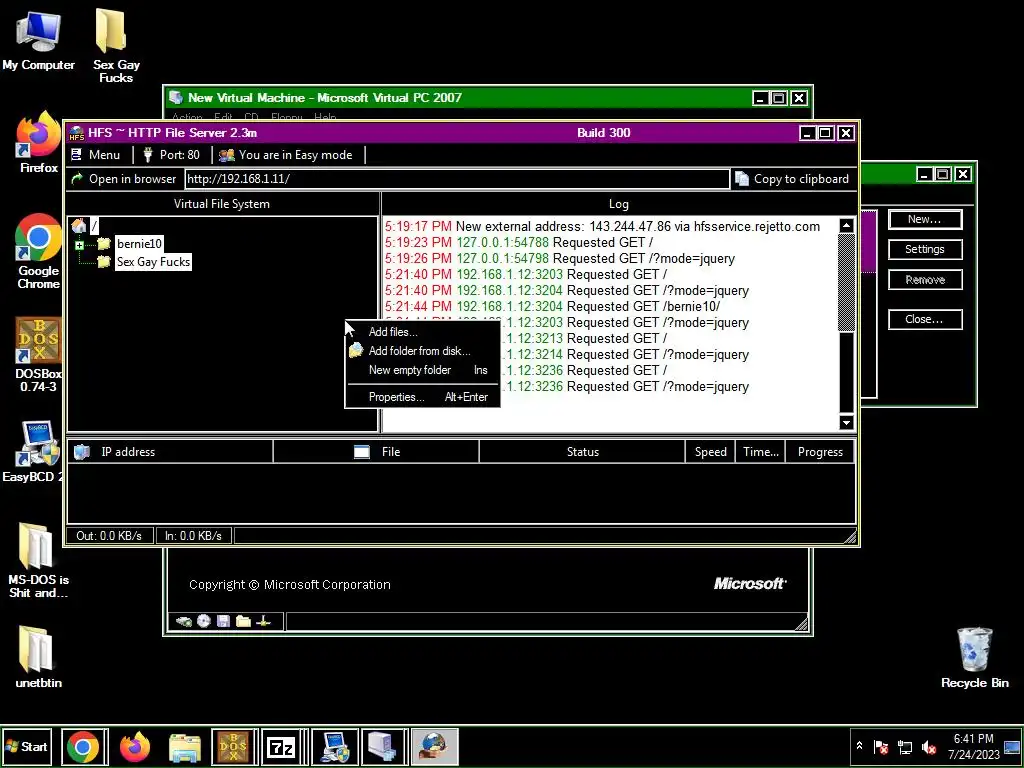Click Open in browser arrow button
This screenshot has height=768, width=1024.
124,179
